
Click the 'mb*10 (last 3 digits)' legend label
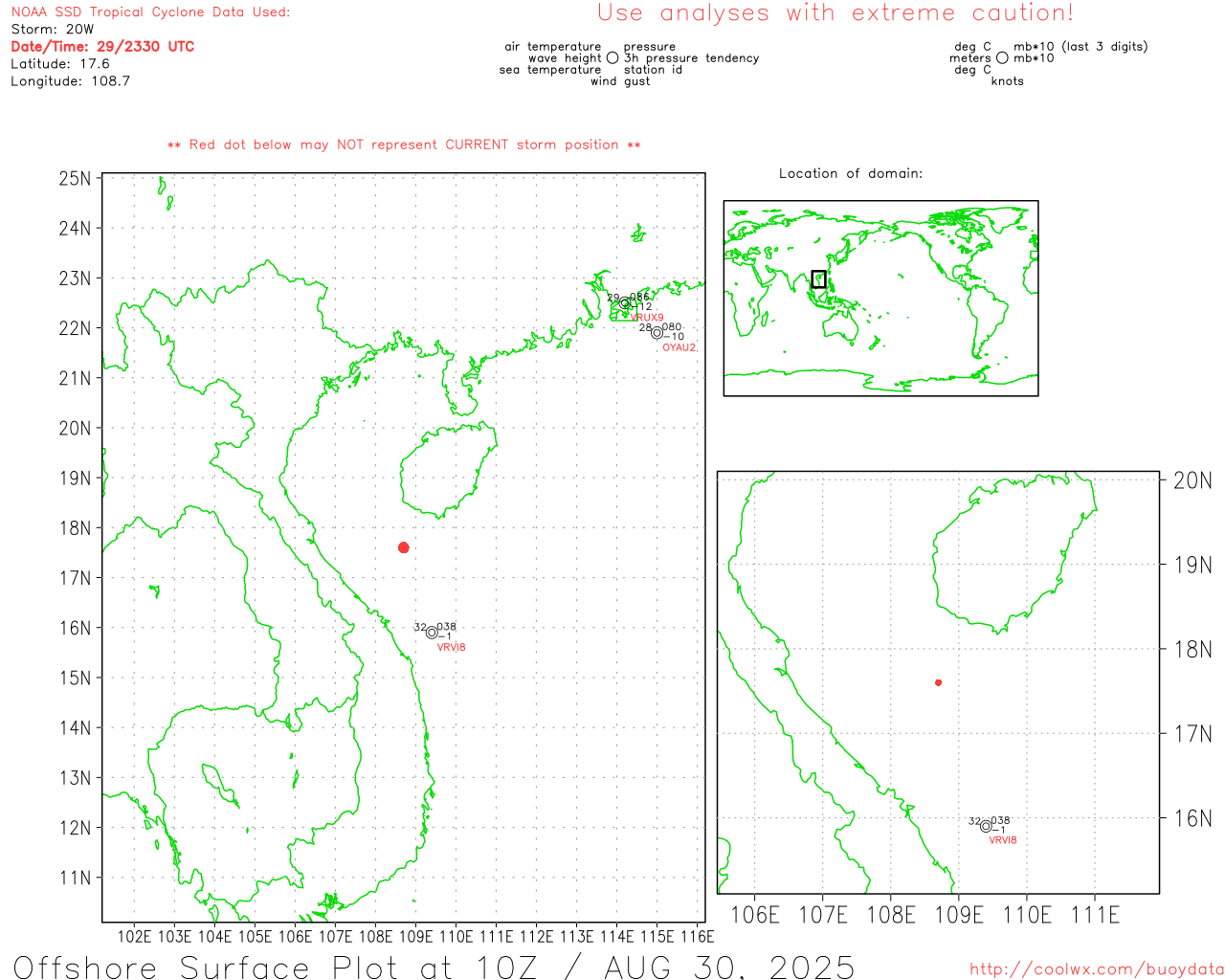pyautogui.click(x=1080, y=47)
